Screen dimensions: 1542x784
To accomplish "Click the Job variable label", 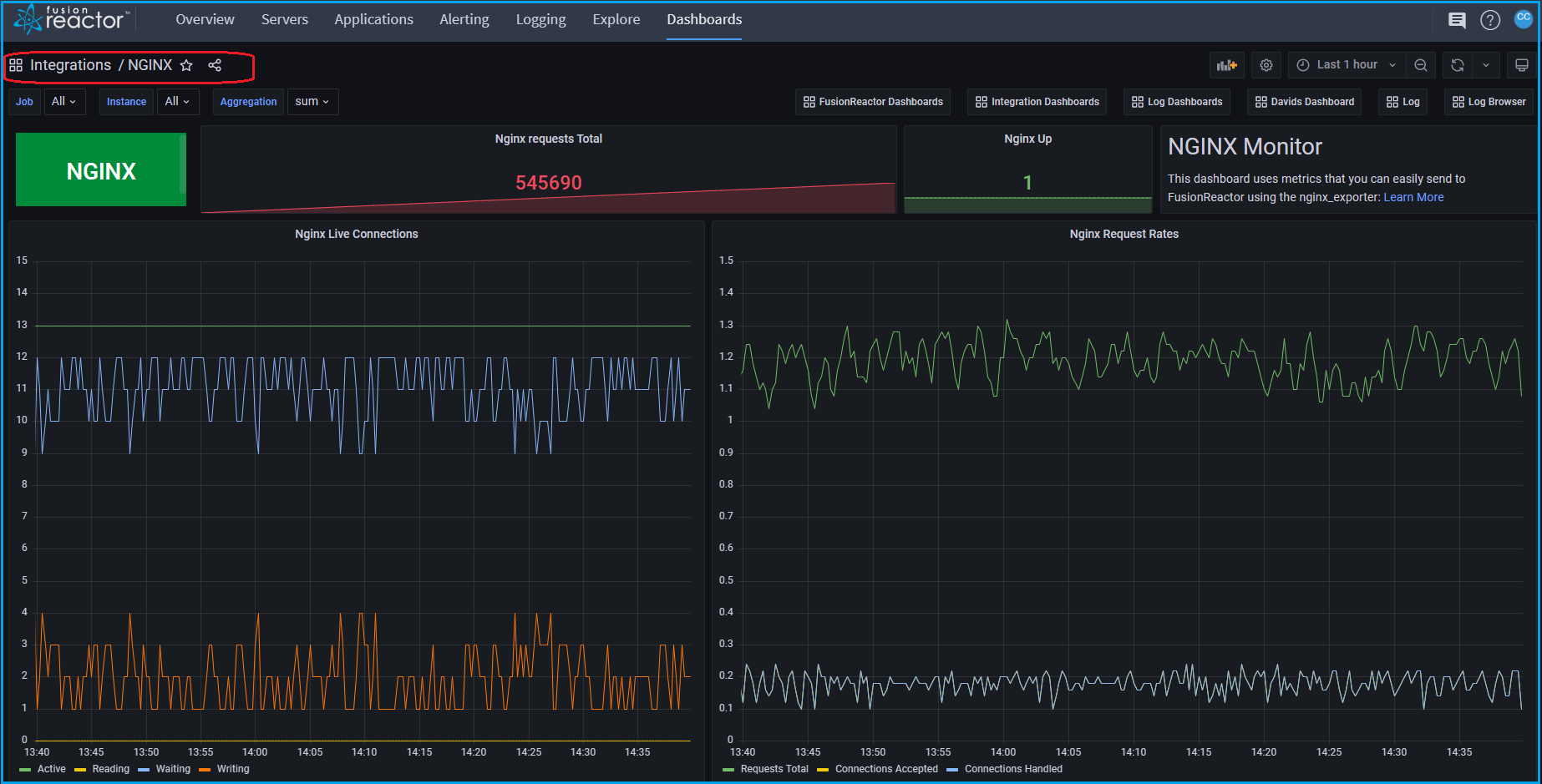I will [24, 102].
